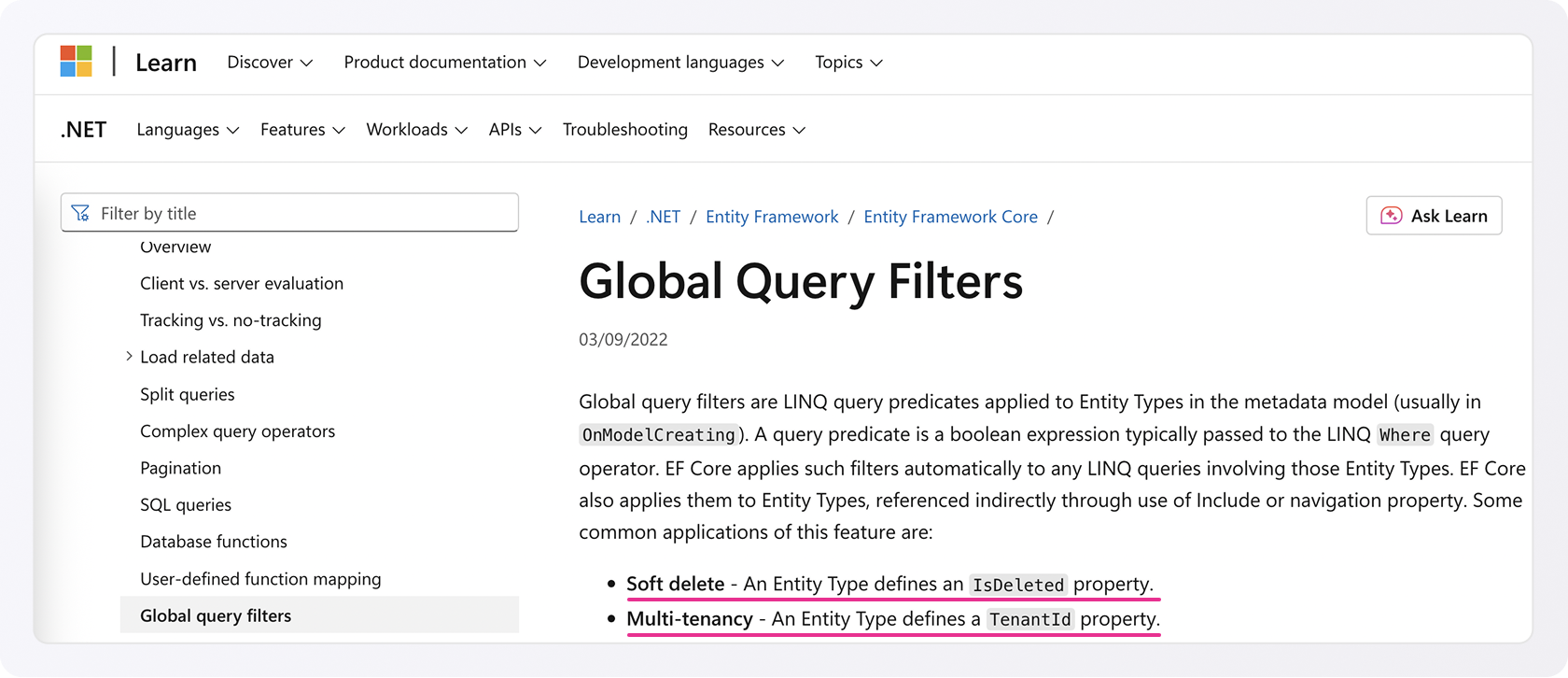Select the Troubleshooting menu item

click(624, 130)
